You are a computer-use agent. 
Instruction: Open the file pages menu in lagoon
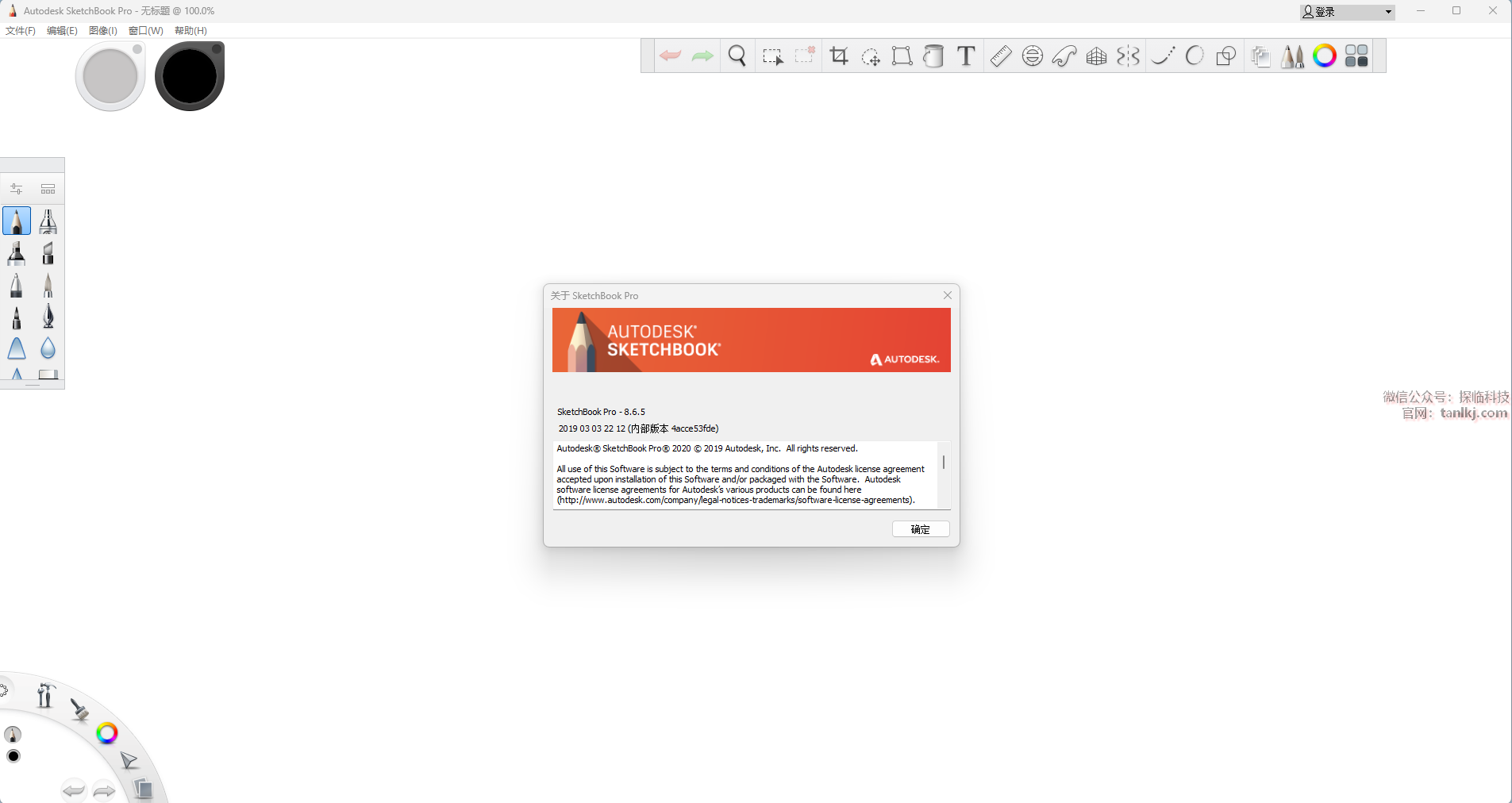coord(143,789)
